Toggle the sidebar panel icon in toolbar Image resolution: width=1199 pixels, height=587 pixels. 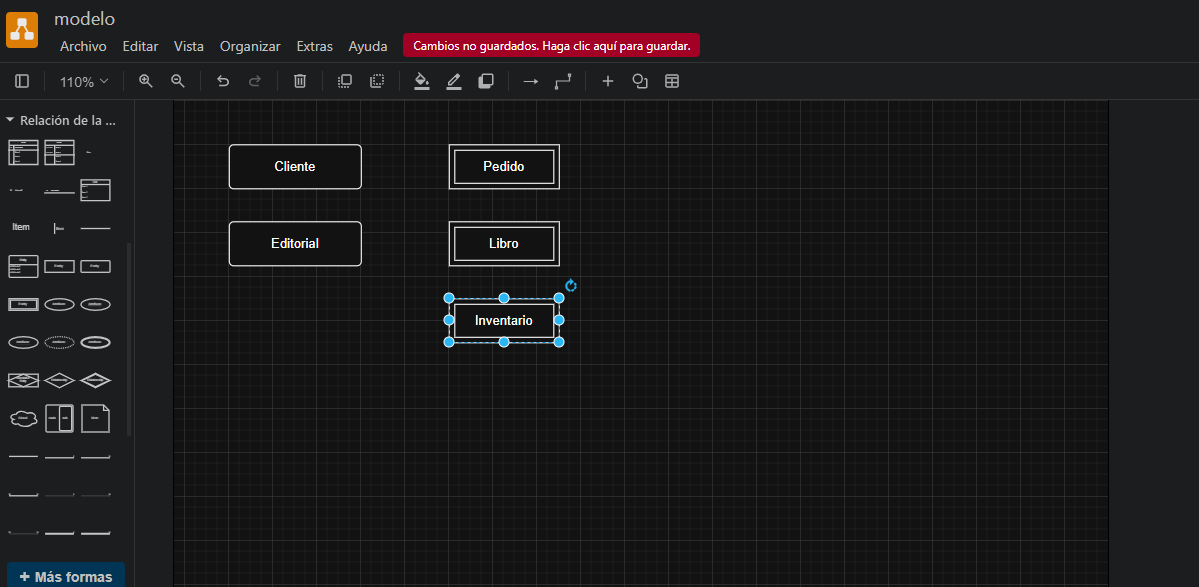click(22, 81)
